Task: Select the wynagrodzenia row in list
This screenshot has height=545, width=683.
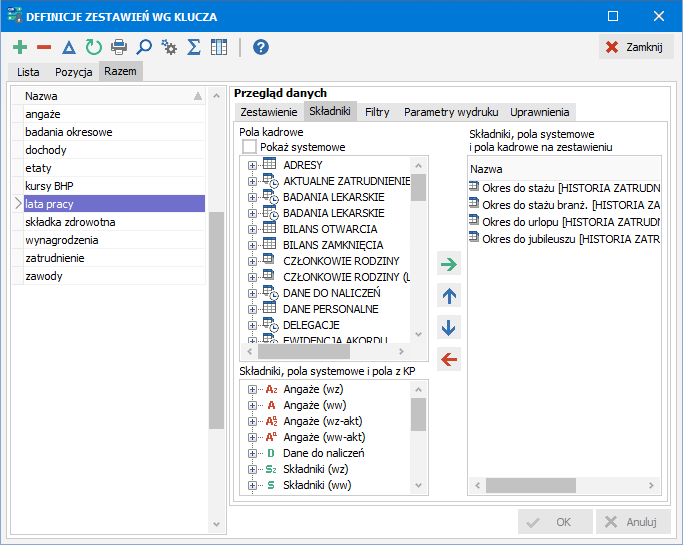Action: point(62,240)
